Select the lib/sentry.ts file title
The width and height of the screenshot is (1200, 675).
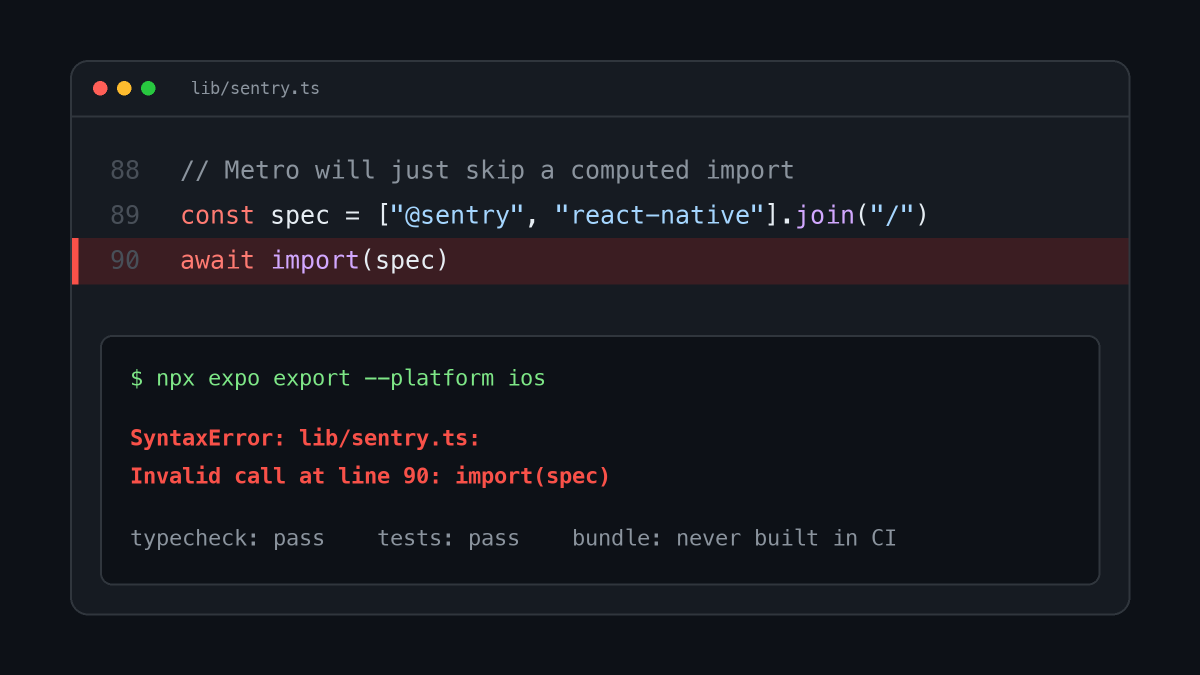click(x=255, y=88)
